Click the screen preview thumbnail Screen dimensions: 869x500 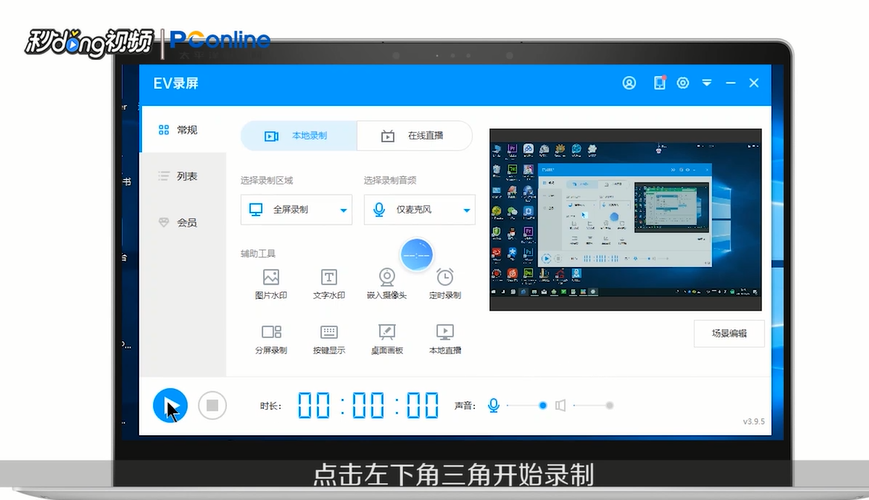tap(626, 220)
